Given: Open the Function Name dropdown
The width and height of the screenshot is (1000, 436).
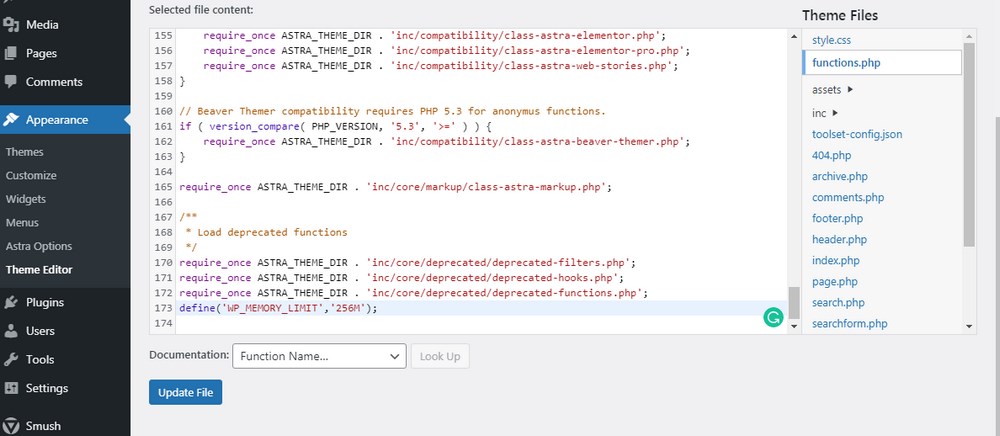Looking at the screenshot, I should point(319,356).
